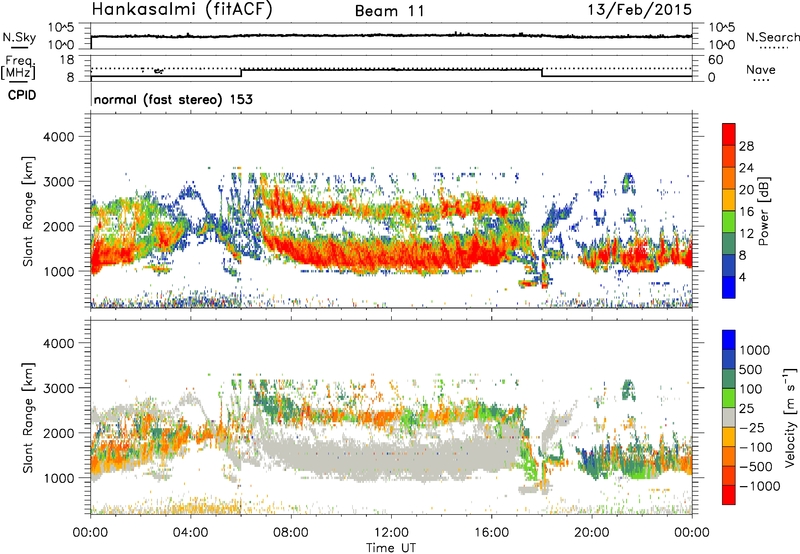Screen dimensions: 800x554
Task: Select the 500 label on the velocity colorbar
Action: [x=752, y=370]
